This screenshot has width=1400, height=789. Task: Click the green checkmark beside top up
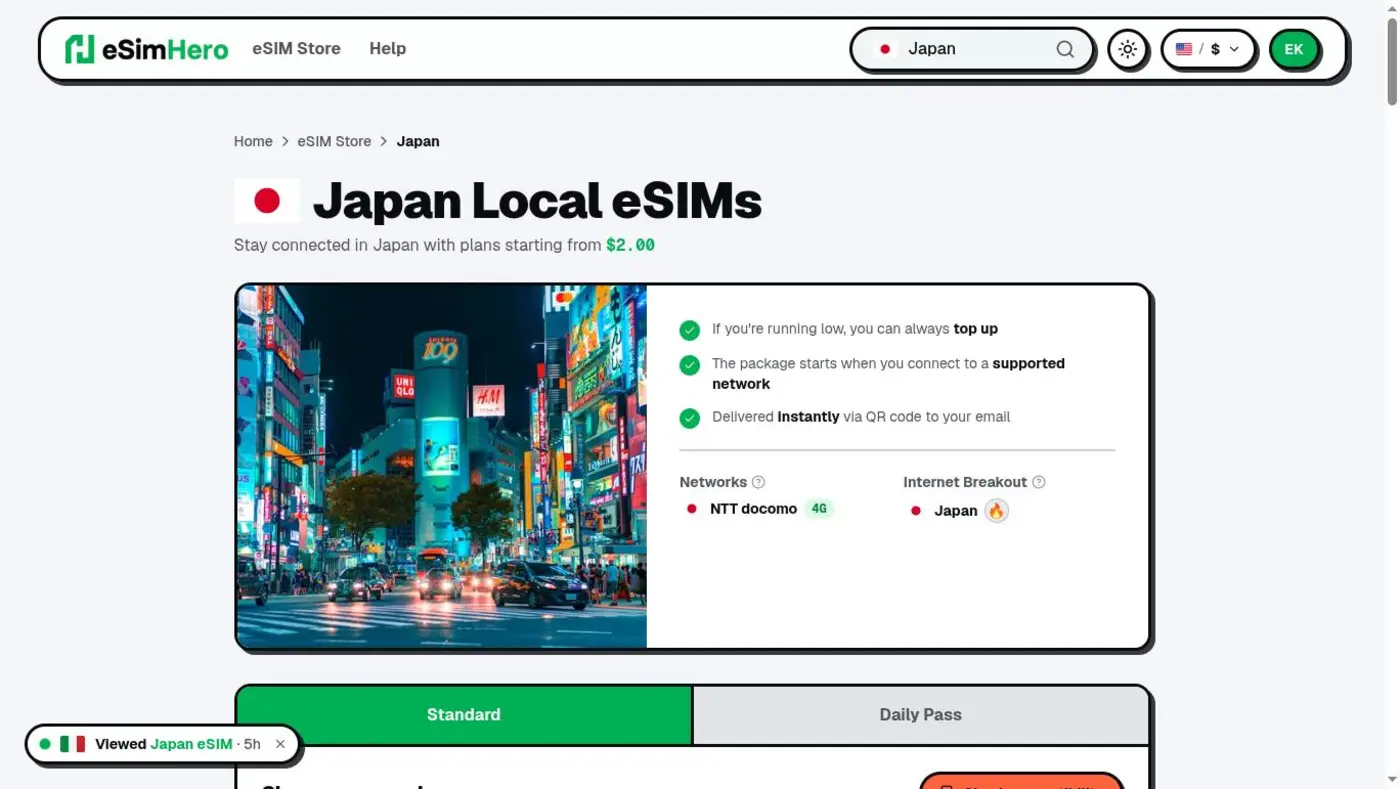click(690, 330)
